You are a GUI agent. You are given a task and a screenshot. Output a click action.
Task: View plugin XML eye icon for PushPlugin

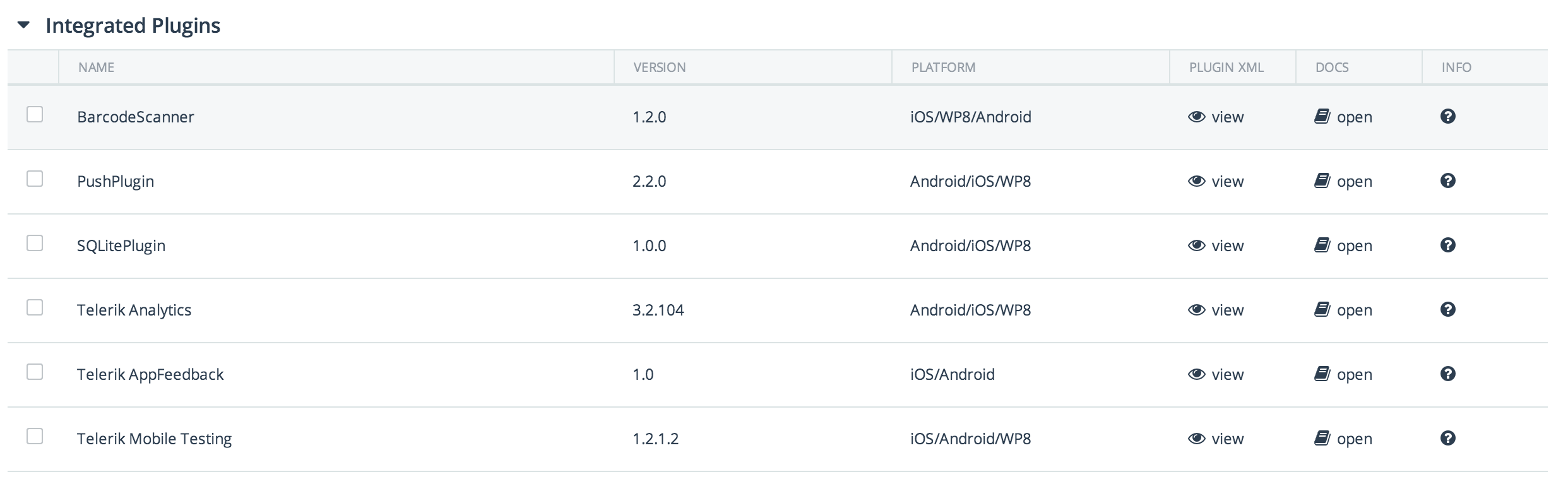point(1196,181)
